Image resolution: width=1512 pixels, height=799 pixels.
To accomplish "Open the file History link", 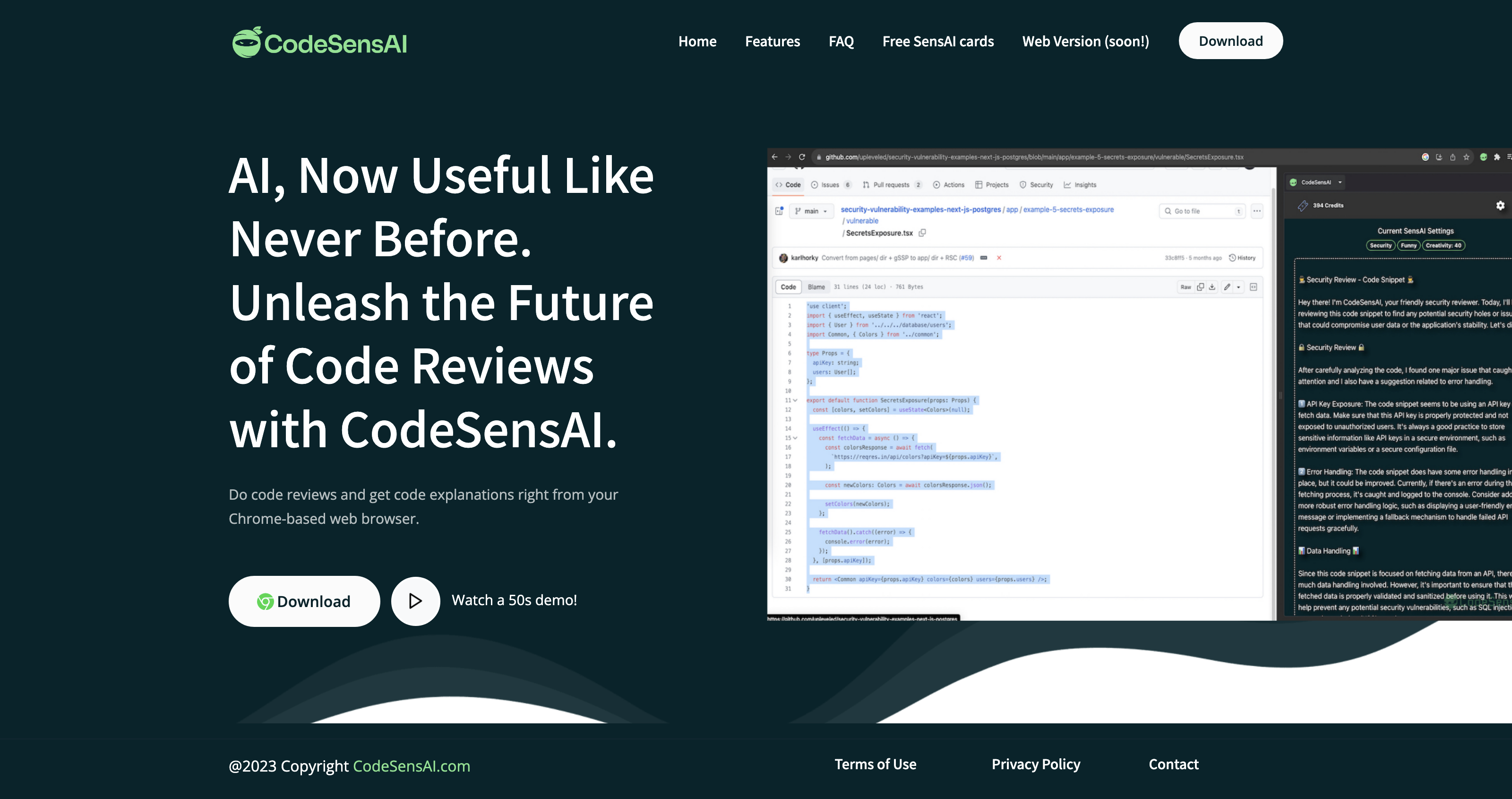I will [x=1242, y=258].
